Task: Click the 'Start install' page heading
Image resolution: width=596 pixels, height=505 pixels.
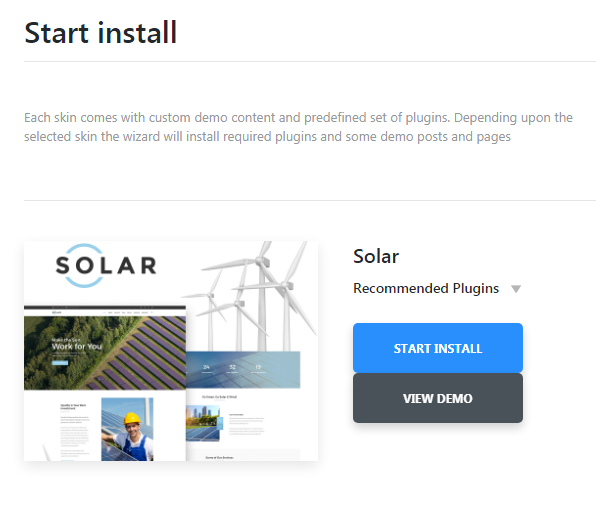Action: click(100, 33)
